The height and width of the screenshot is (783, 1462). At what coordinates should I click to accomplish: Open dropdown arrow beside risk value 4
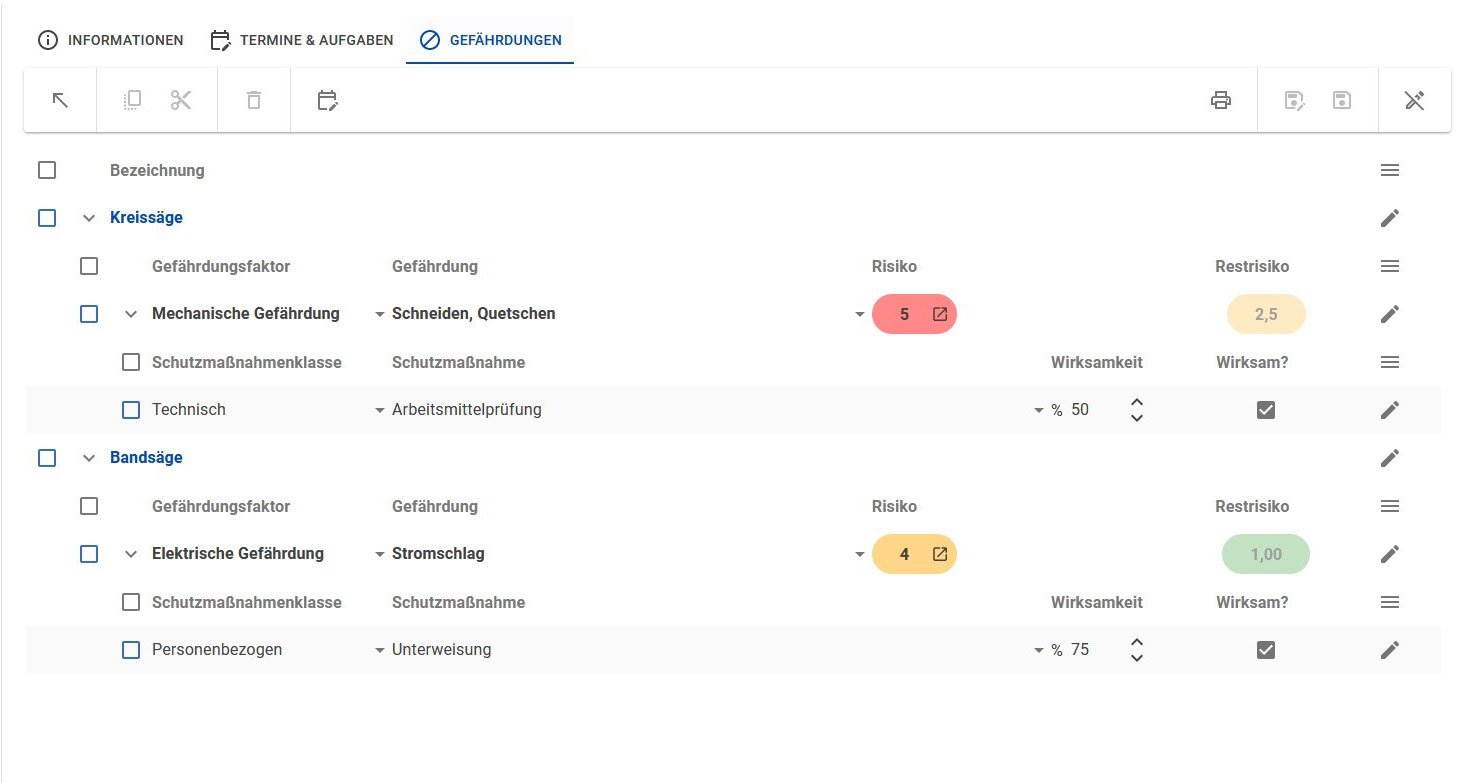tap(860, 554)
